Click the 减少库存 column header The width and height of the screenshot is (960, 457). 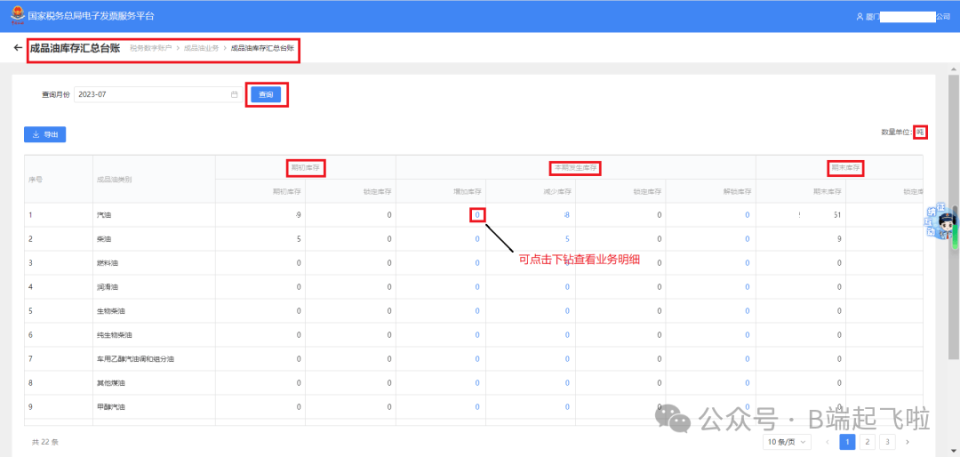coord(531,191)
